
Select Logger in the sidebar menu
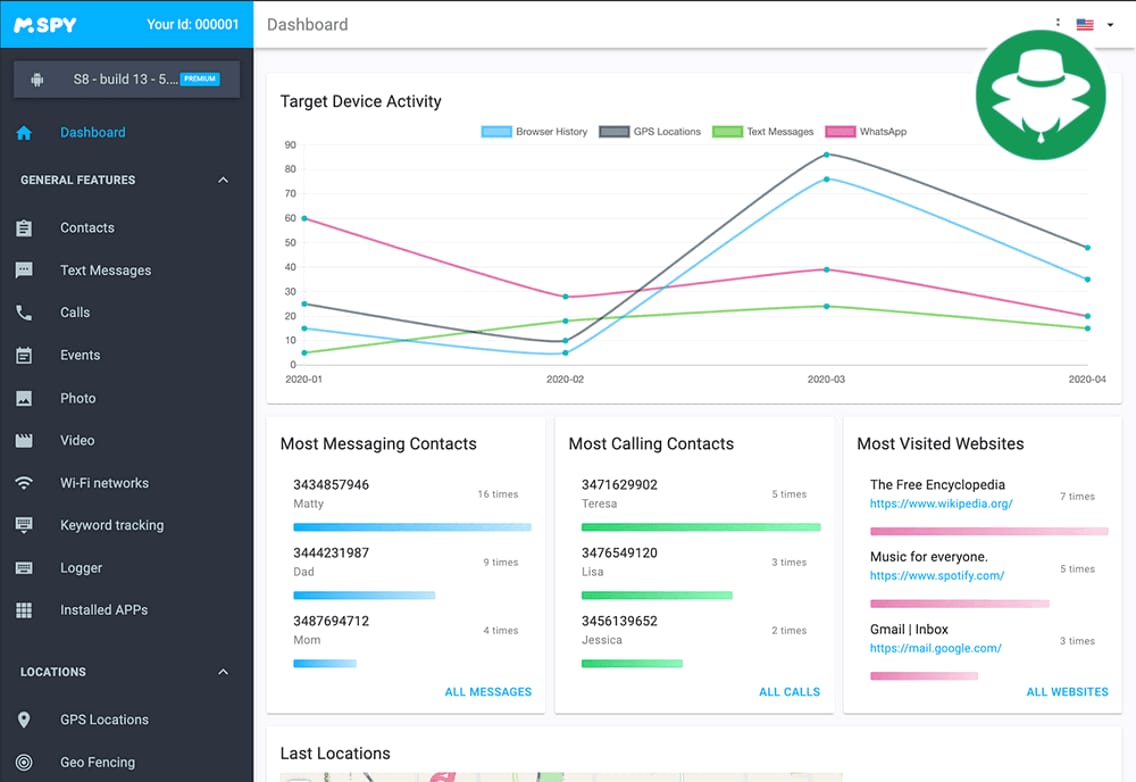(x=81, y=568)
